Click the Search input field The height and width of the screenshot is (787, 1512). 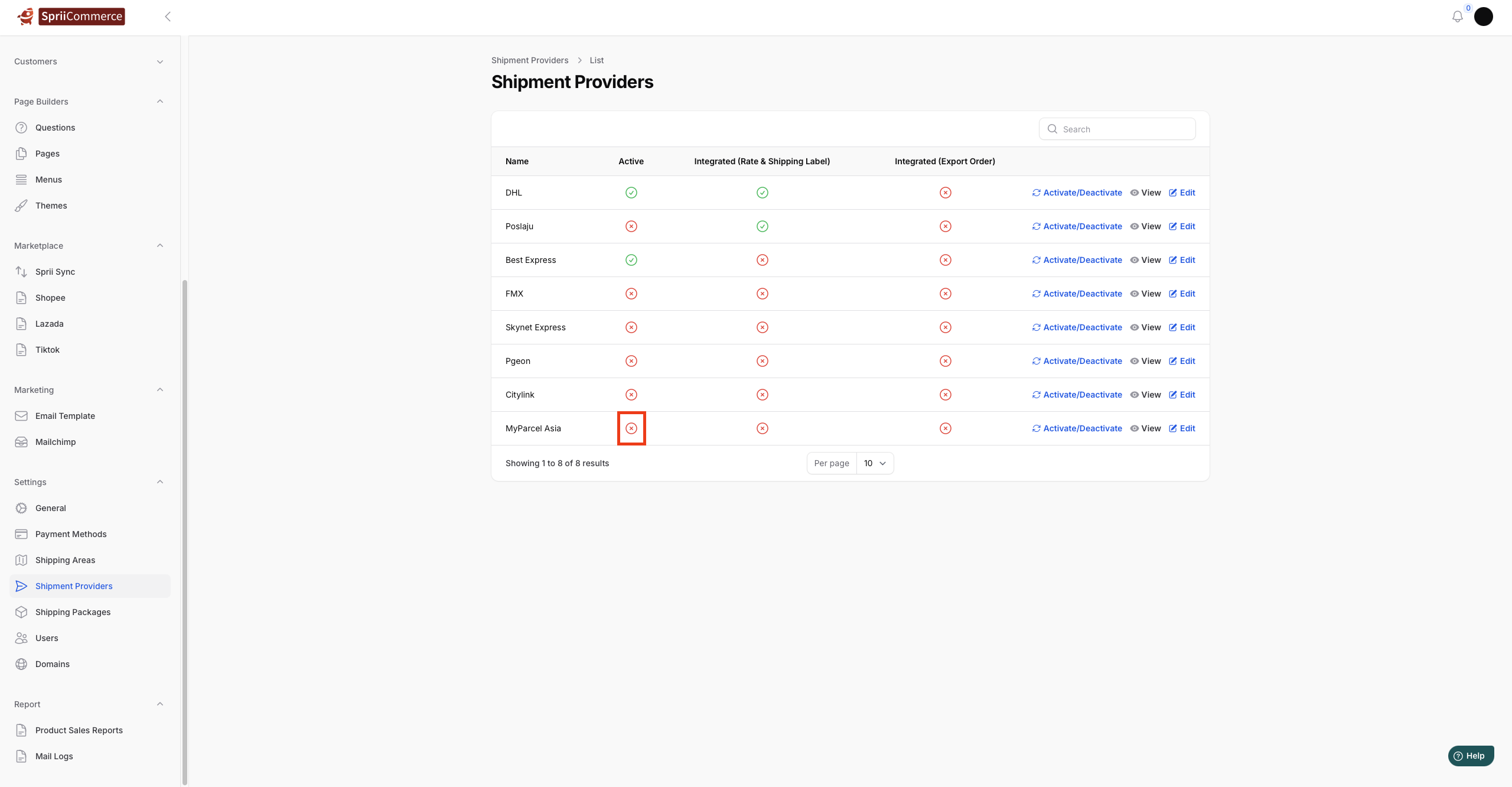click(1125, 129)
